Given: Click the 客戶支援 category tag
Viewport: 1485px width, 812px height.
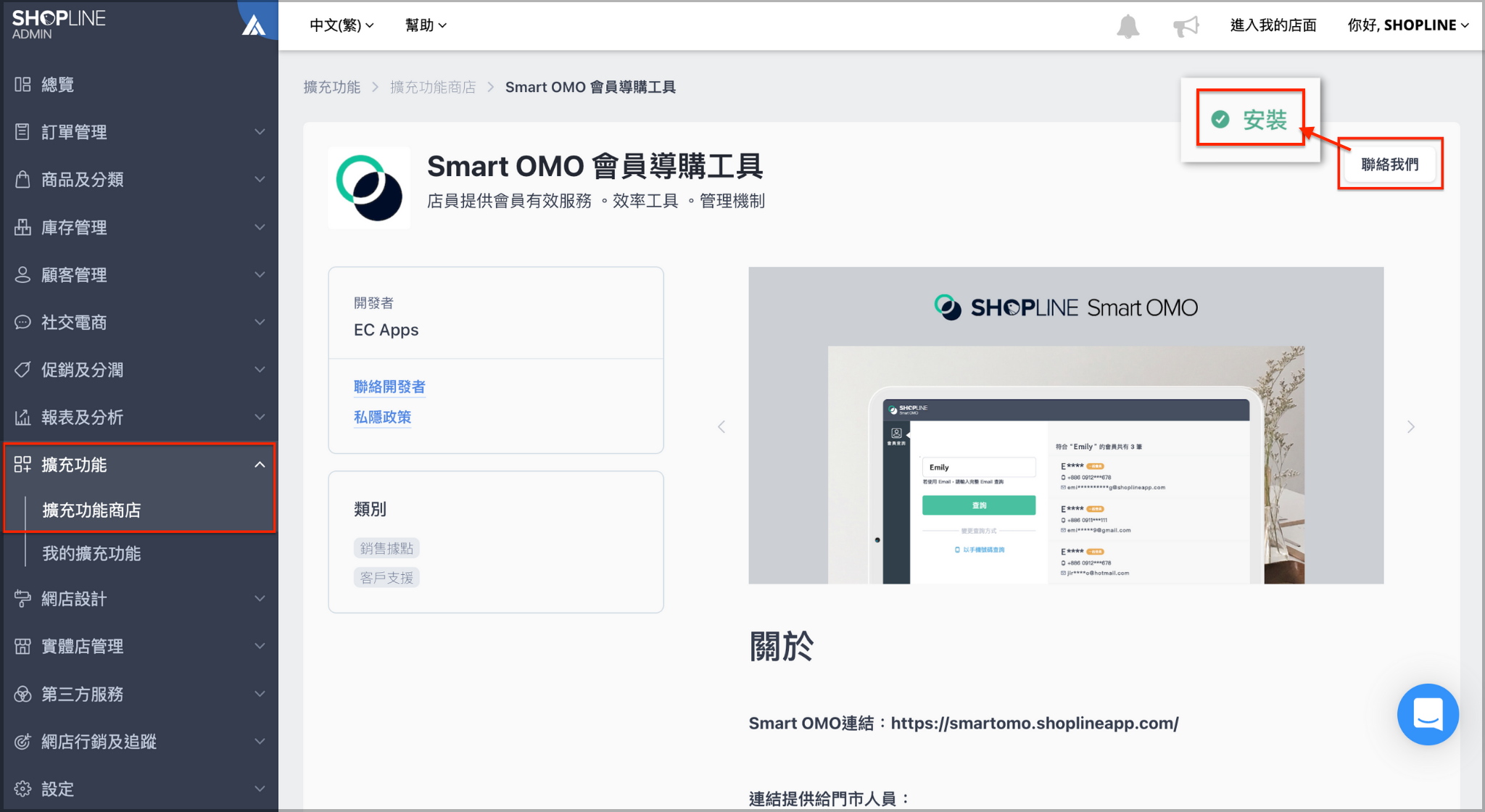Looking at the screenshot, I should click(x=386, y=578).
